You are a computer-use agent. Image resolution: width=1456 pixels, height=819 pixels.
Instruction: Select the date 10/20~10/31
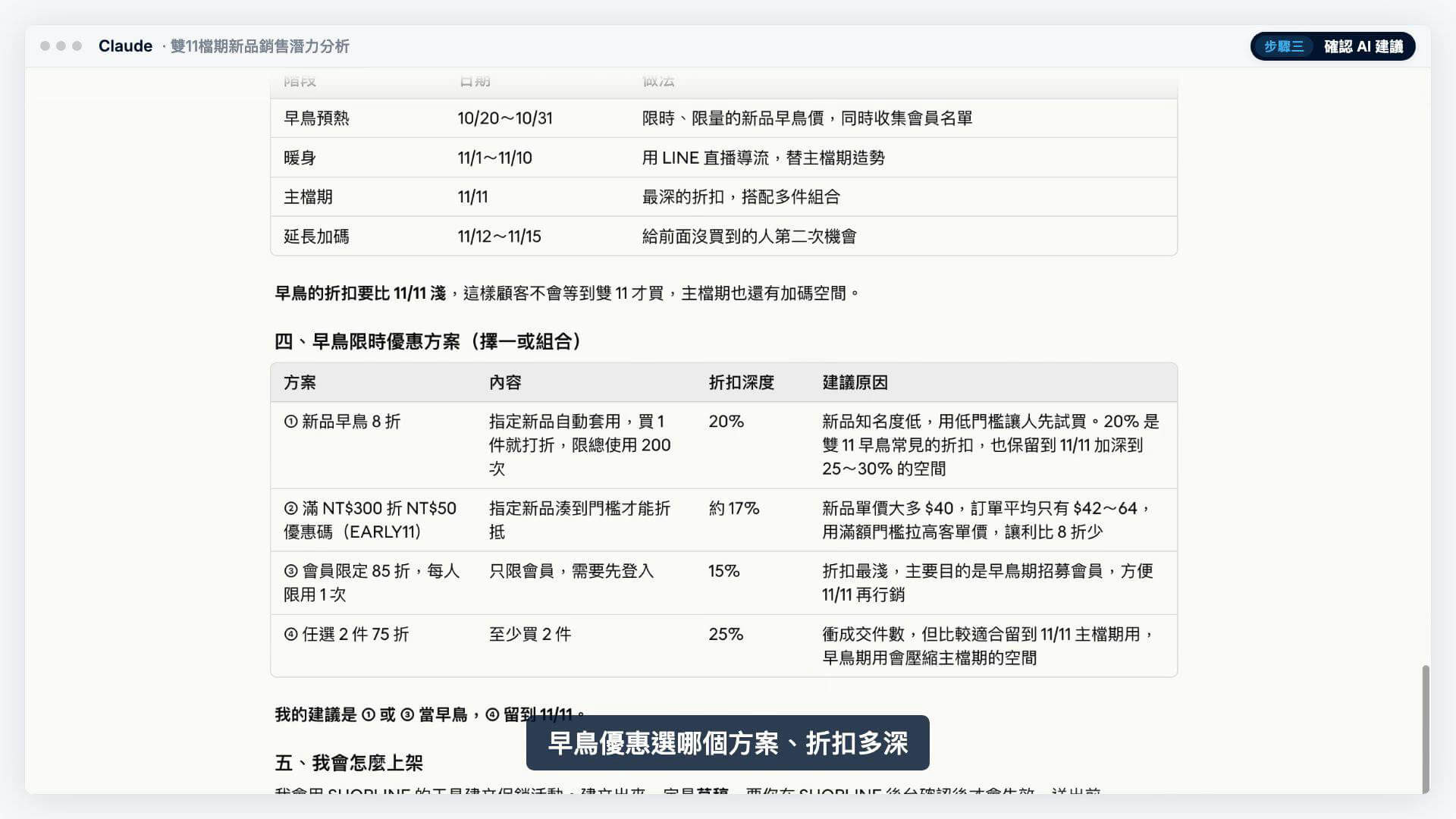[x=505, y=118]
